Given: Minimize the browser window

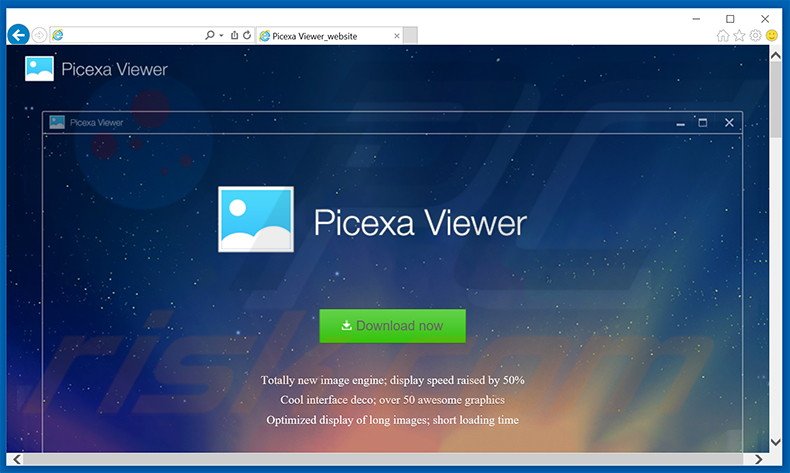Looking at the screenshot, I should point(696,19).
